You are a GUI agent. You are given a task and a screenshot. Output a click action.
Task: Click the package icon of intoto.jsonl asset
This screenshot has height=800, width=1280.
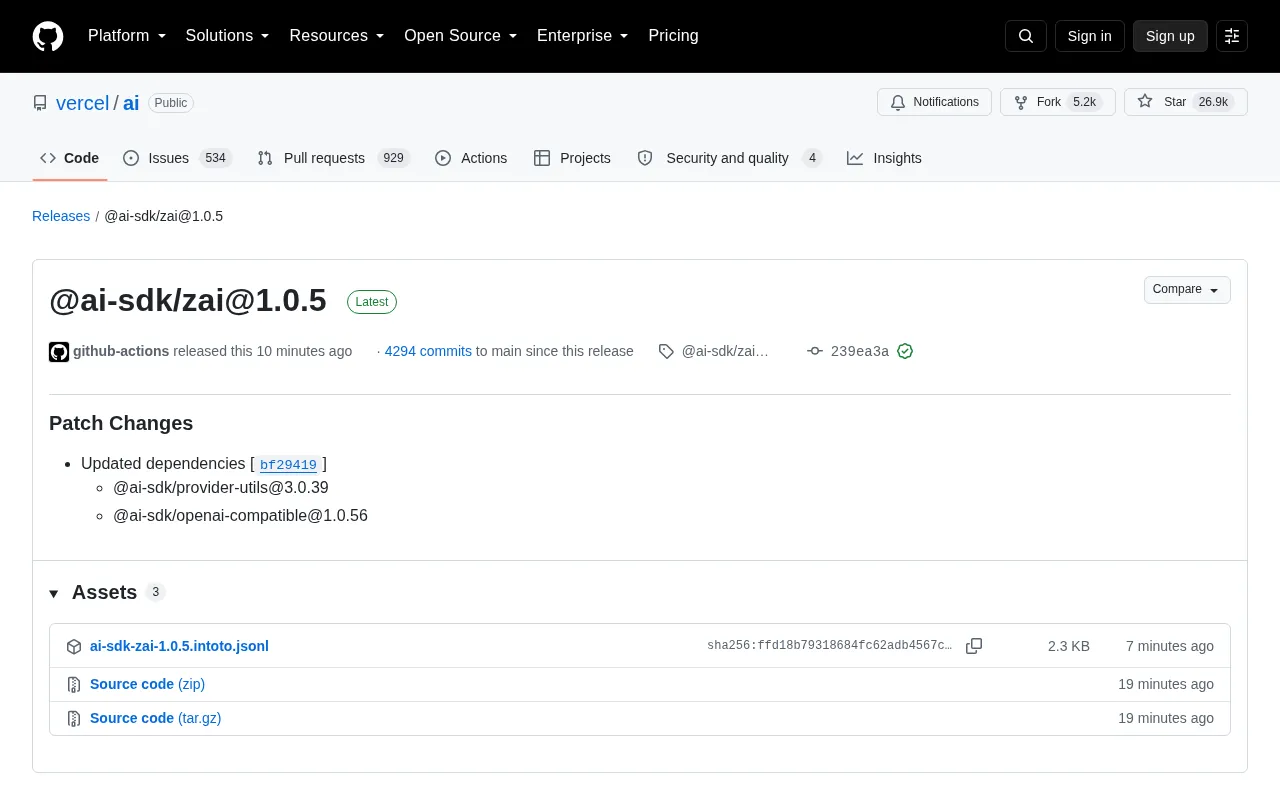74,646
